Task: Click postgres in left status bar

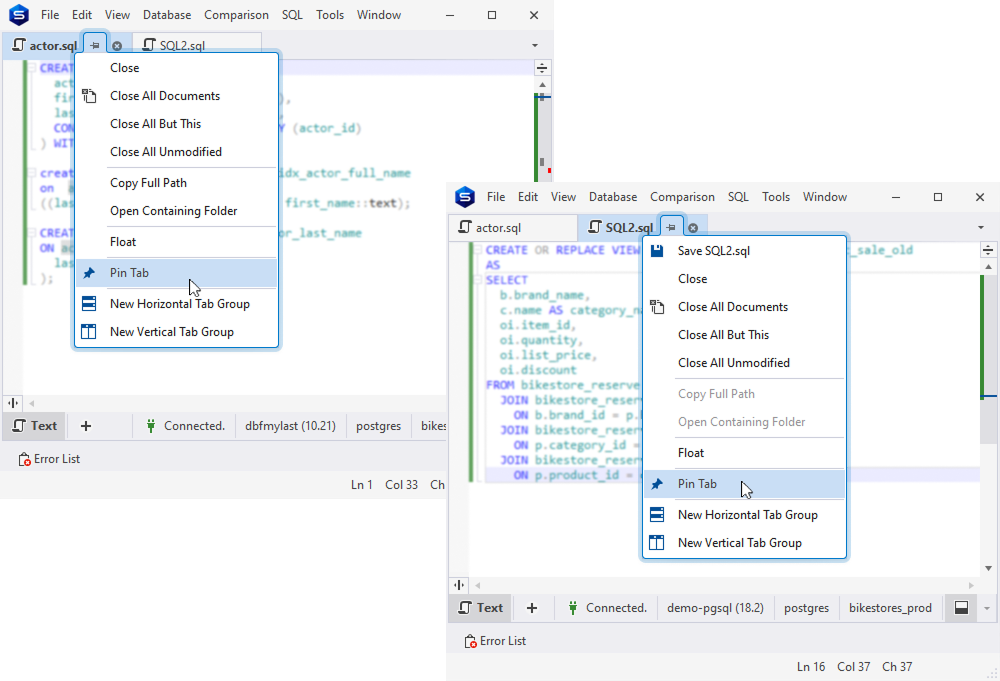Action: click(x=379, y=426)
